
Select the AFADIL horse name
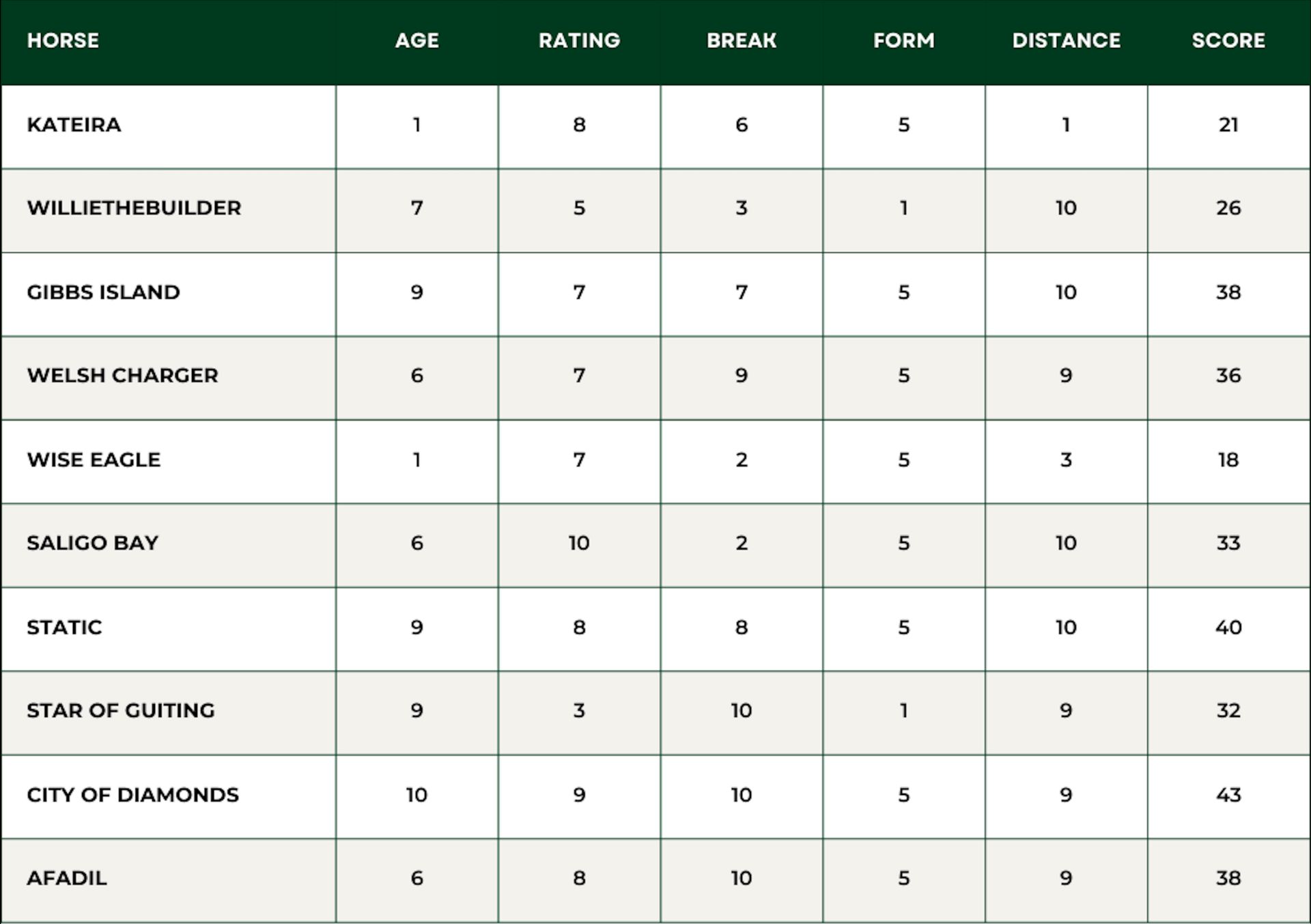tap(67, 878)
